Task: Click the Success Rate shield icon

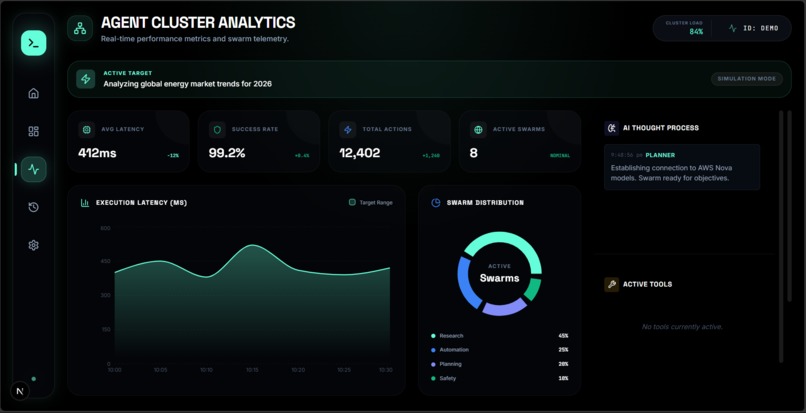Action: pyautogui.click(x=217, y=130)
